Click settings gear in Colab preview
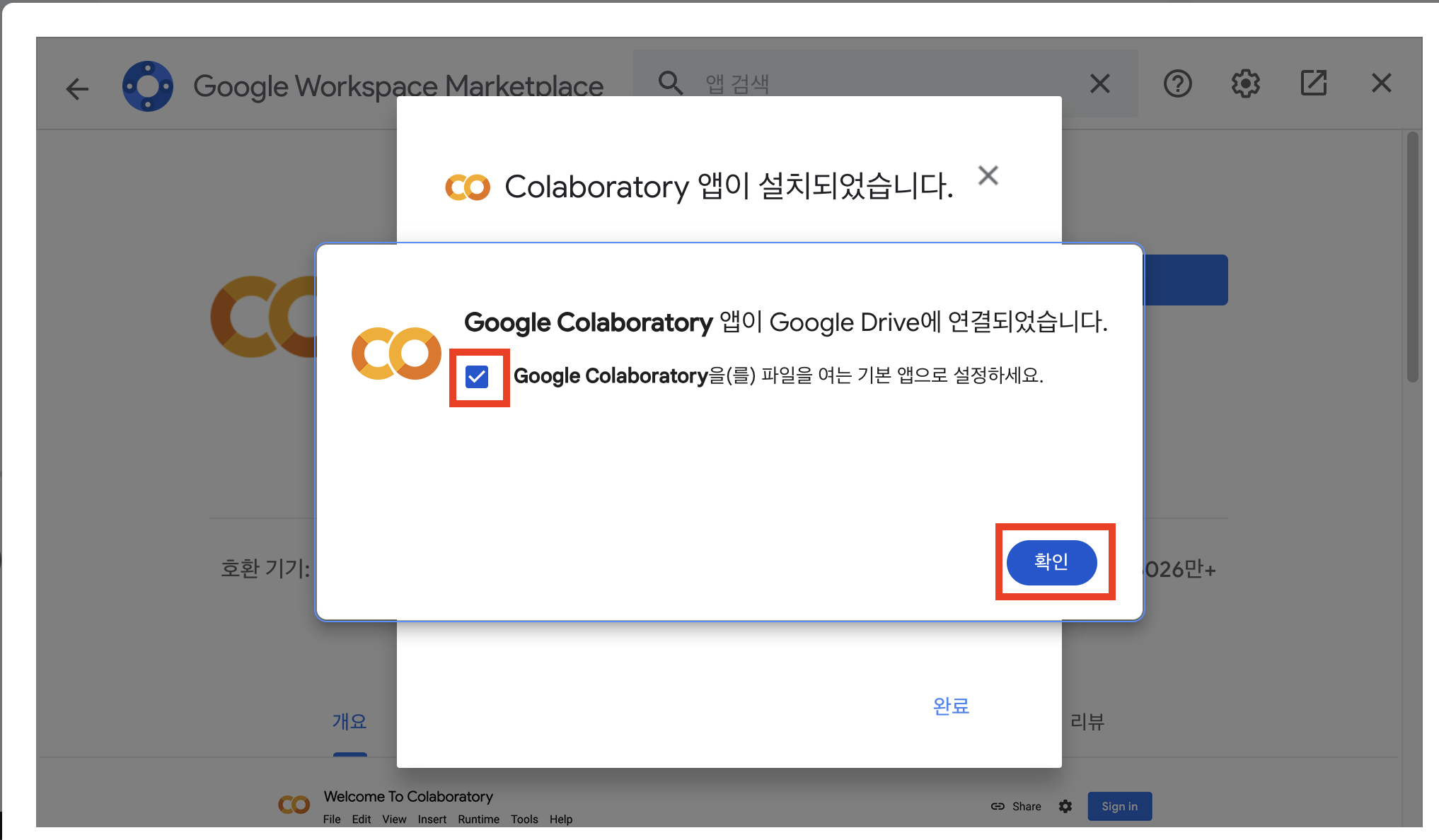The image size is (1439, 840). coord(1065,806)
